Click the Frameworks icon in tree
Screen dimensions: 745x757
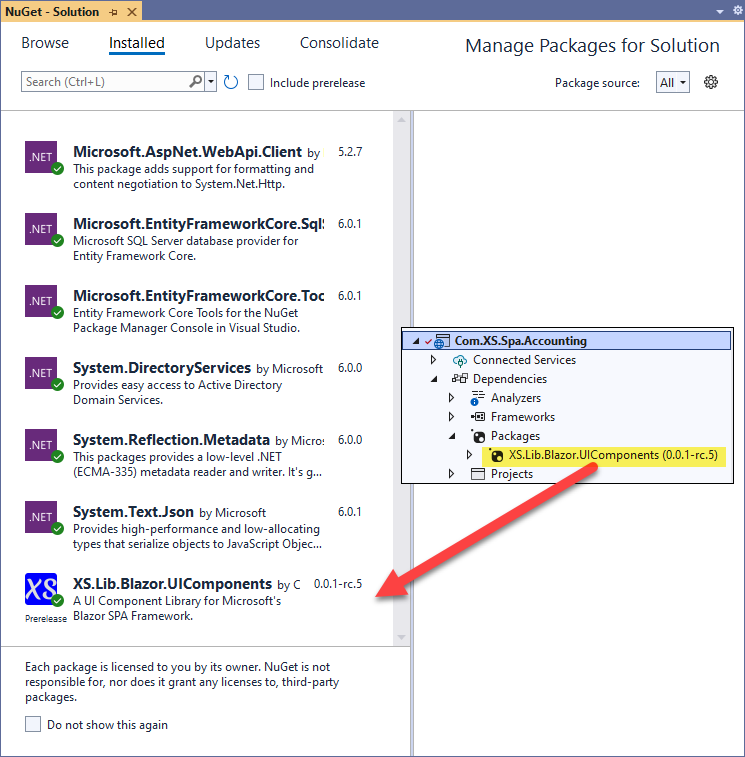478,417
